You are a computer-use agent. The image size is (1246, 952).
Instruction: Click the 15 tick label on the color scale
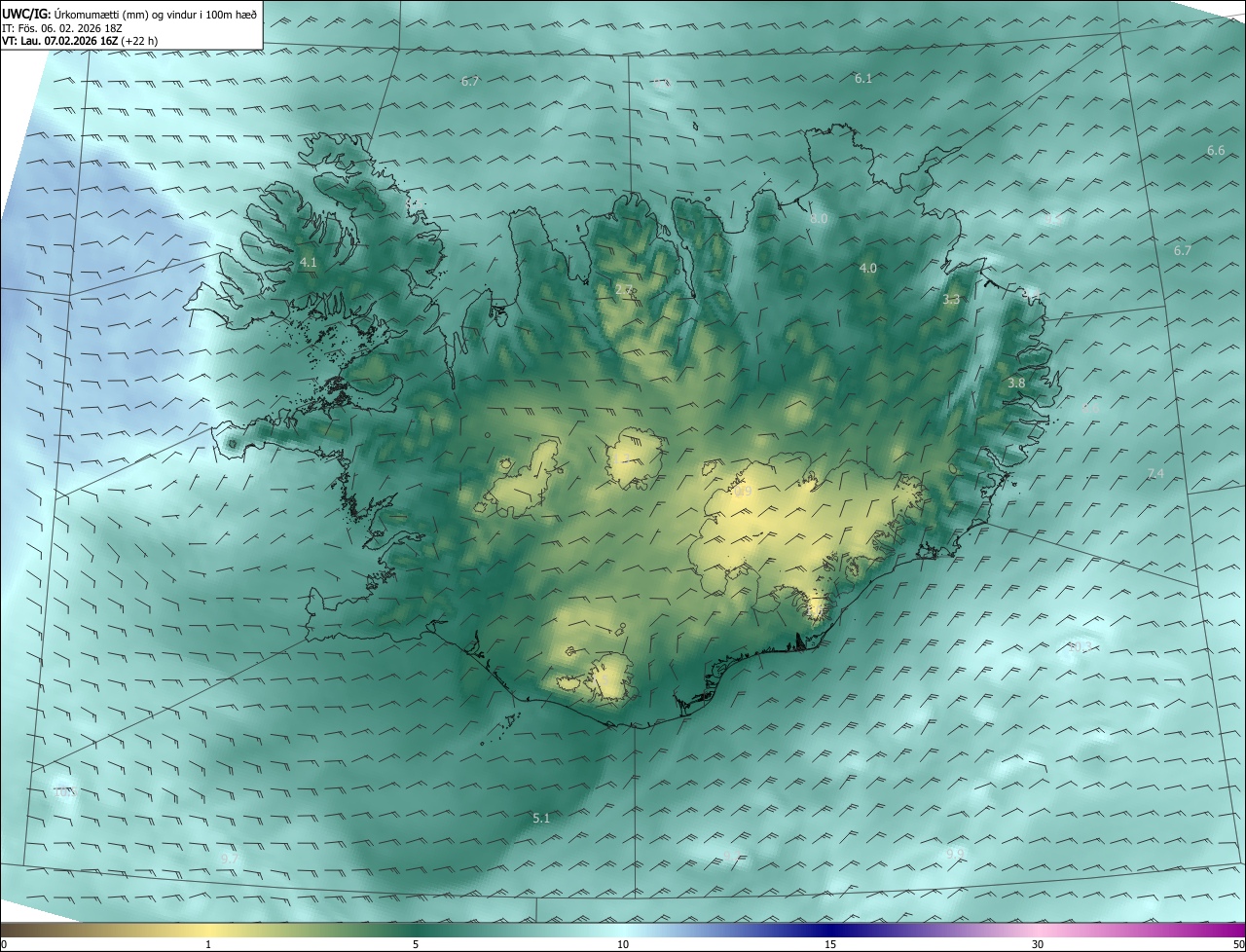[830, 944]
